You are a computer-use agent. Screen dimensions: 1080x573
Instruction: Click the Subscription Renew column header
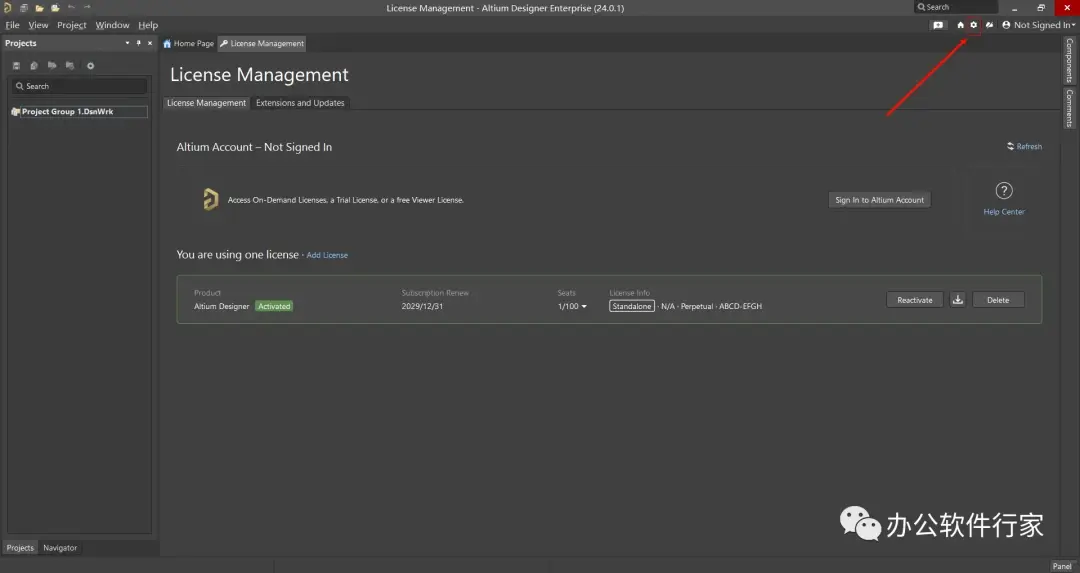435,293
